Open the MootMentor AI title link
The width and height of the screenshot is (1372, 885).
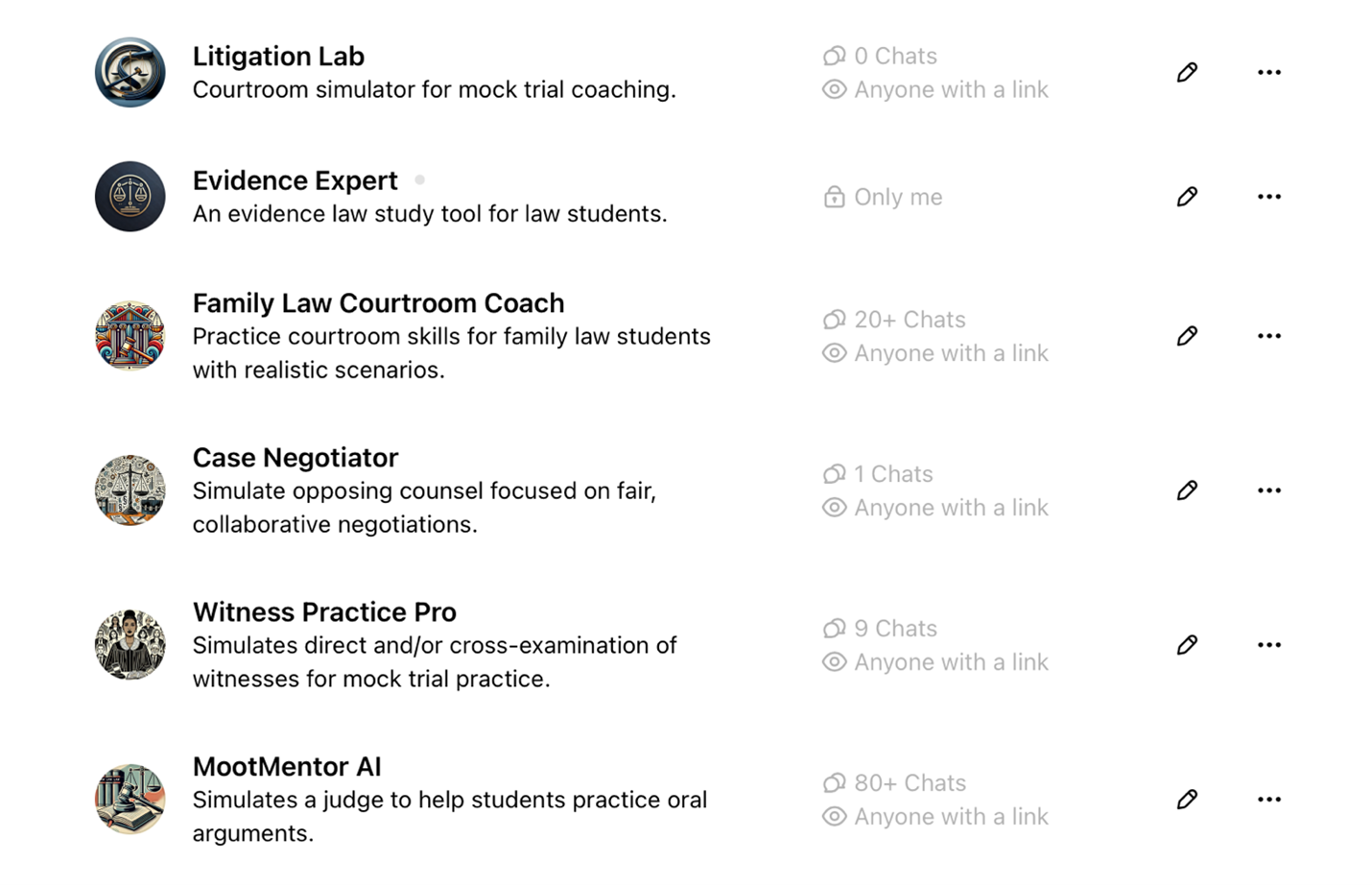(287, 767)
